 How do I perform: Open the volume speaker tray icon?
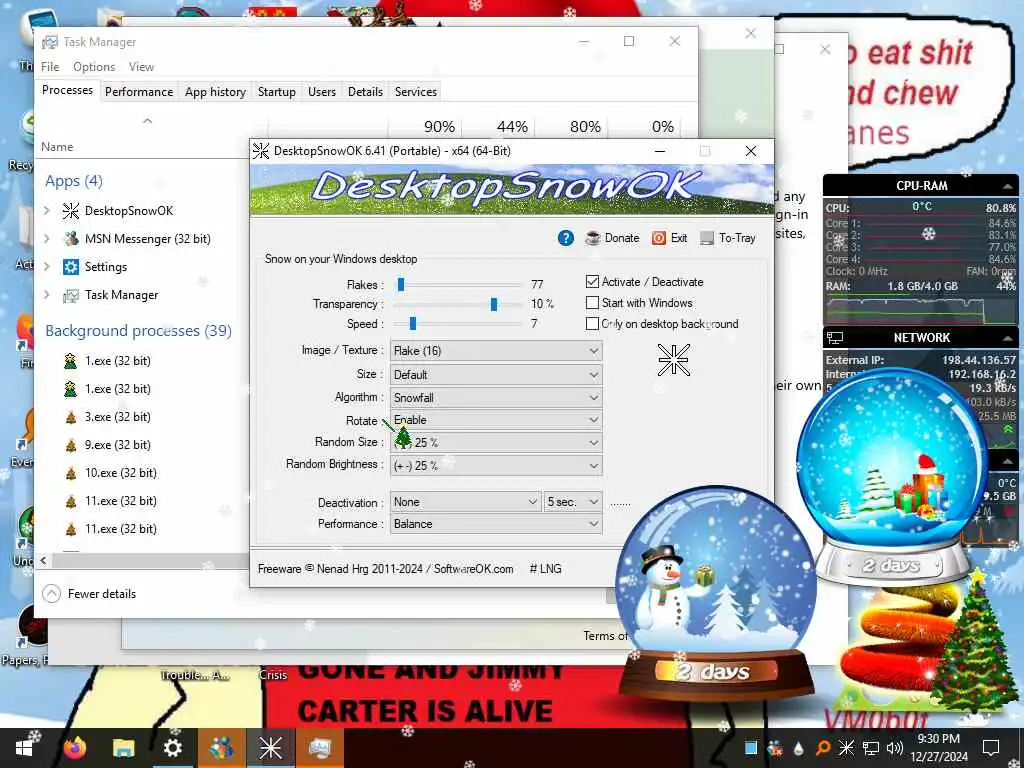(x=895, y=748)
